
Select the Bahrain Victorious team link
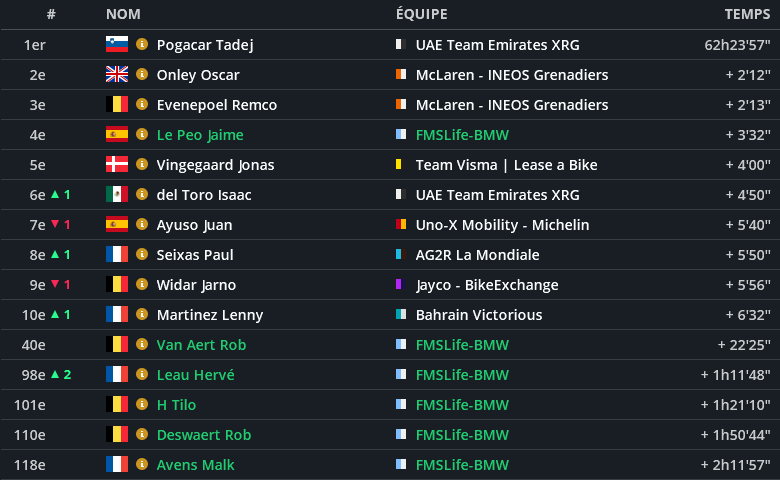pyautogui.click(x=479, y=315)
